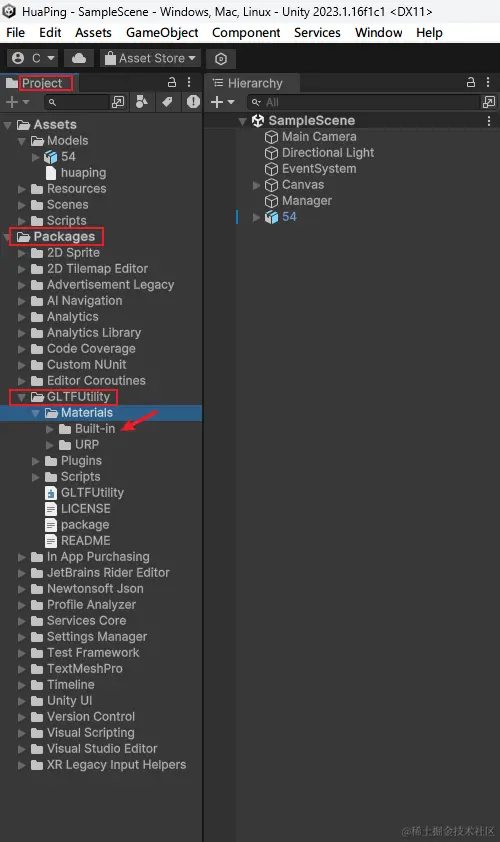Open the GameObject menu
This screenshot has width=500, height=842.
point(162,33)
